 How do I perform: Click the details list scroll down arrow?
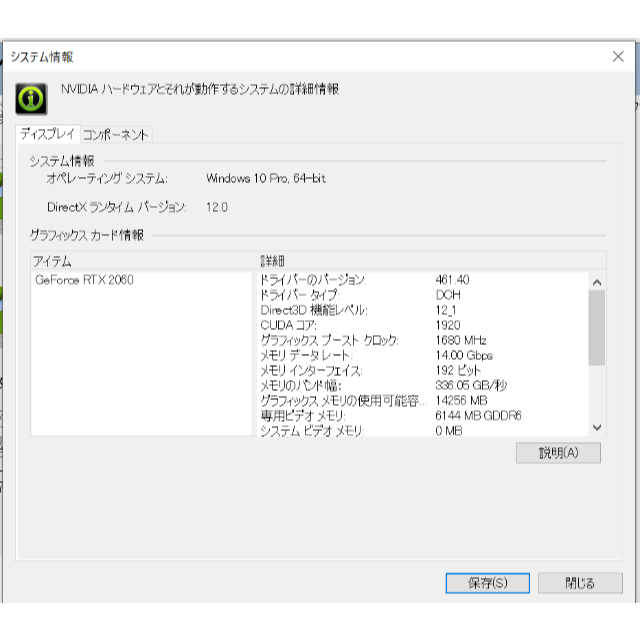[x=597, y=427]
